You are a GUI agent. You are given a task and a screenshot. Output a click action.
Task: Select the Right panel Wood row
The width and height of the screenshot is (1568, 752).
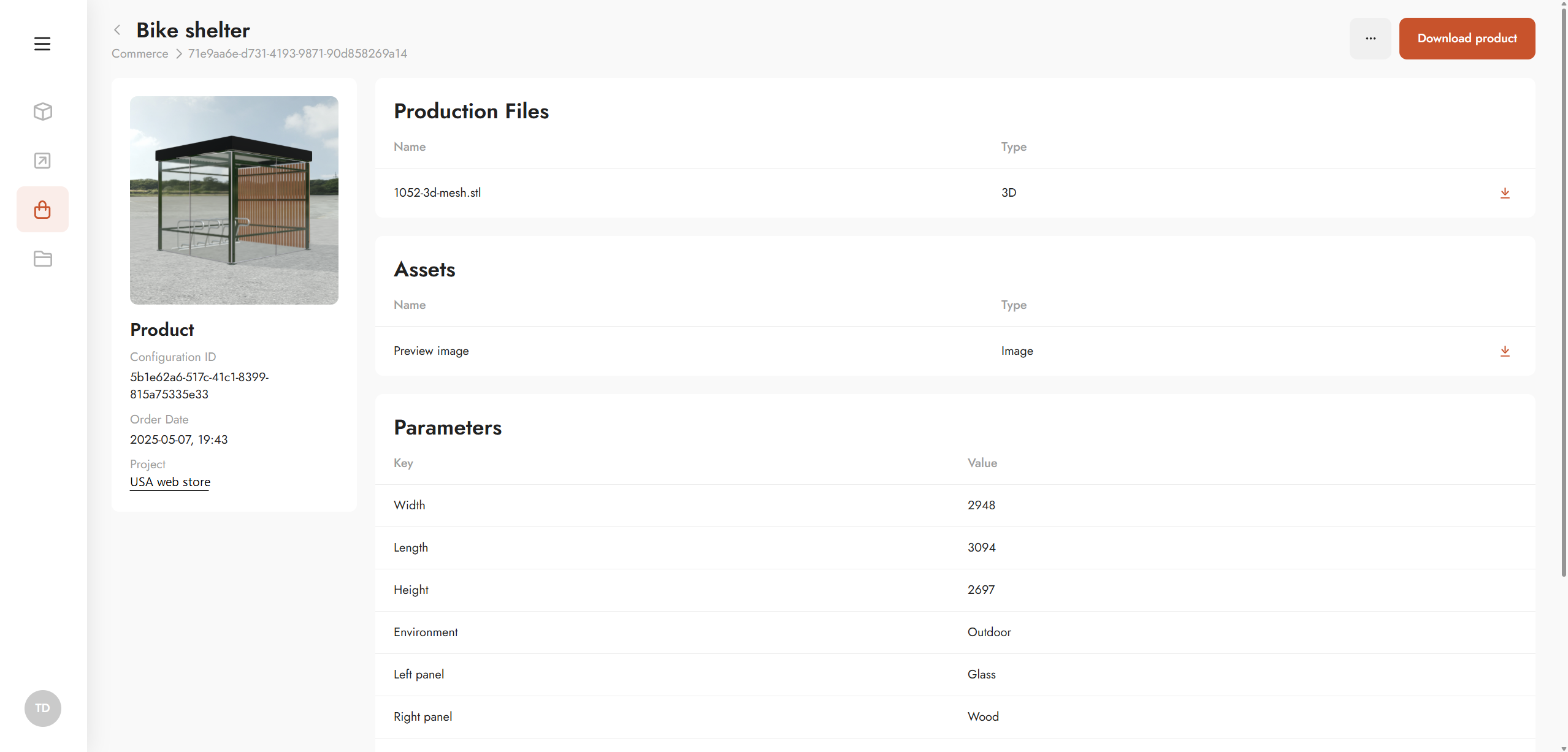[x=954, y=717]
